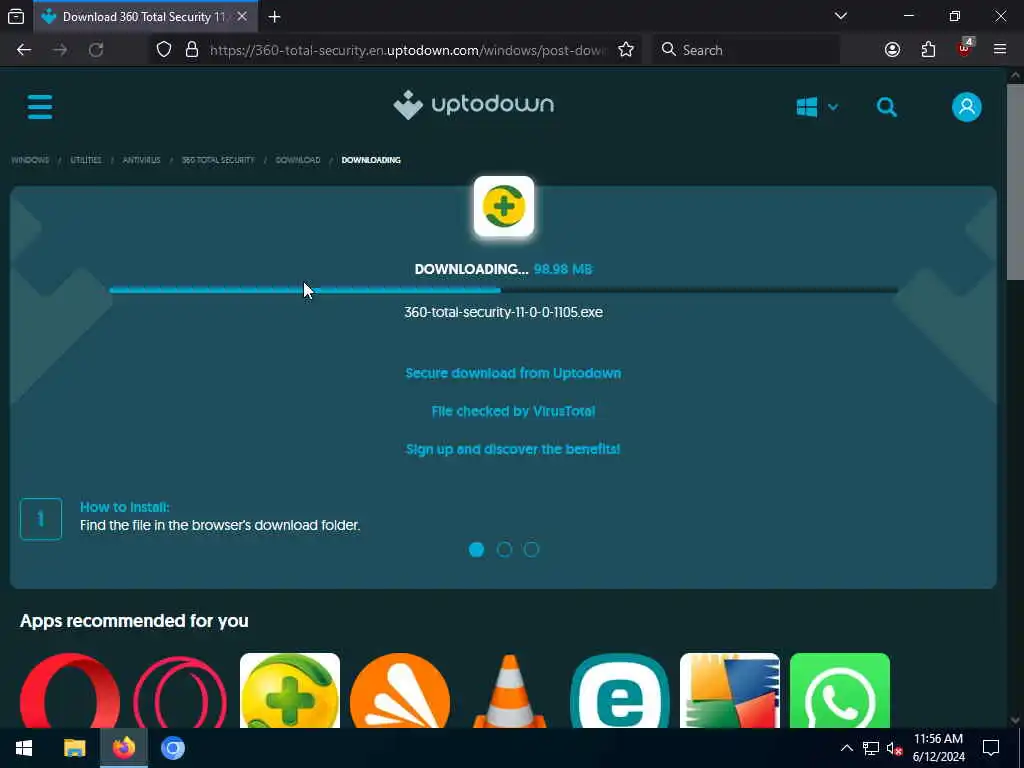Click the step 1 number box
1024x768 pixels.
41,519
